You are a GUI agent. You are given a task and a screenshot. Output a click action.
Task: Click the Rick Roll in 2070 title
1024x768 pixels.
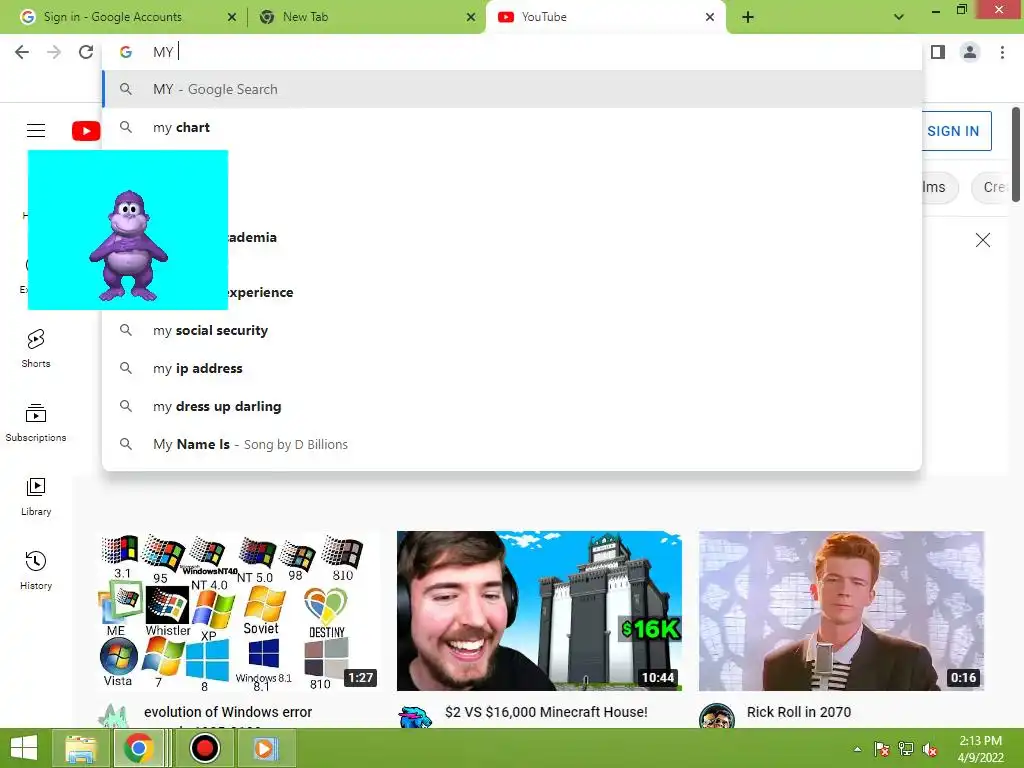click(x=799, y=712)
